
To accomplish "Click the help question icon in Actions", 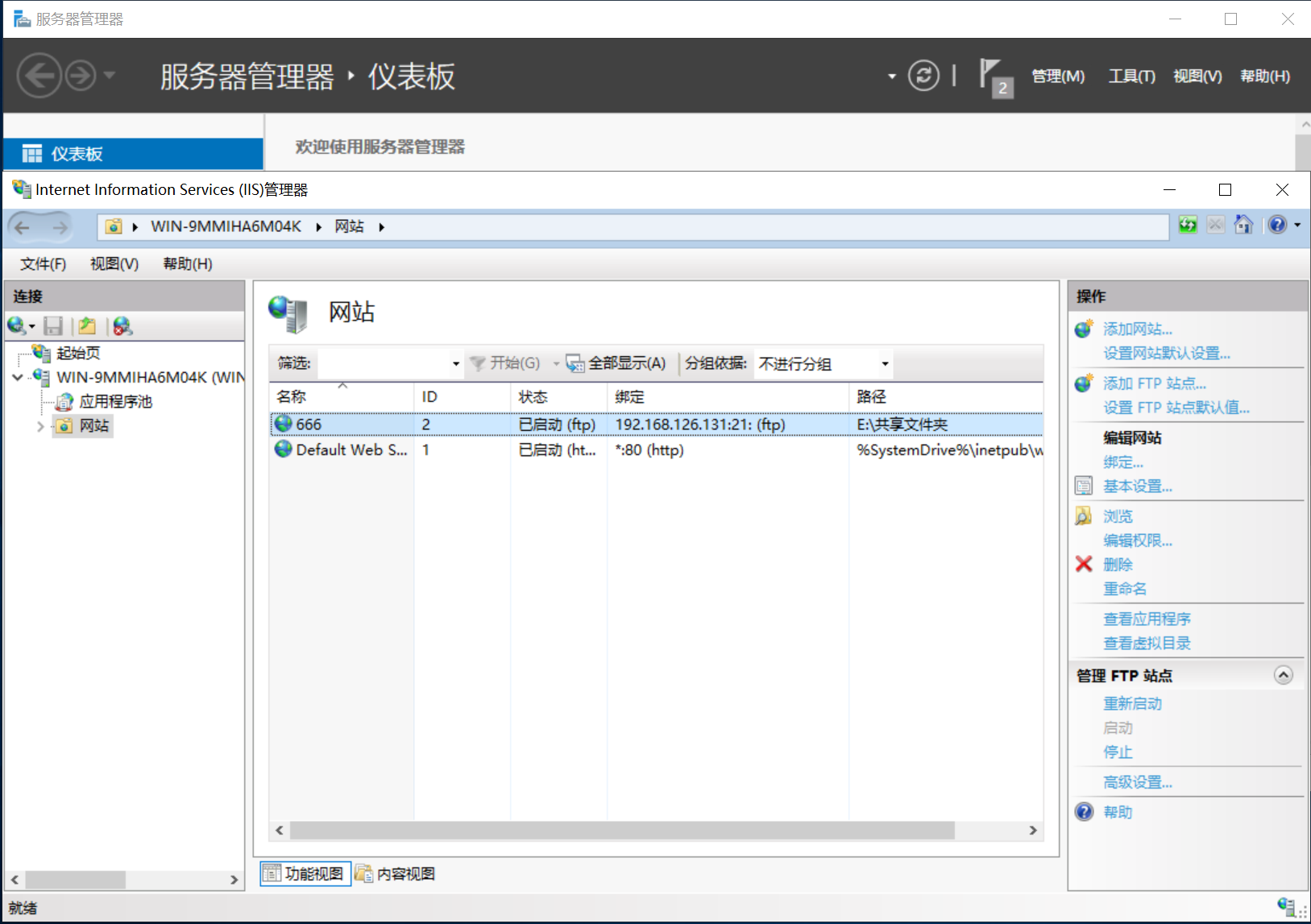I will 1084,811.
